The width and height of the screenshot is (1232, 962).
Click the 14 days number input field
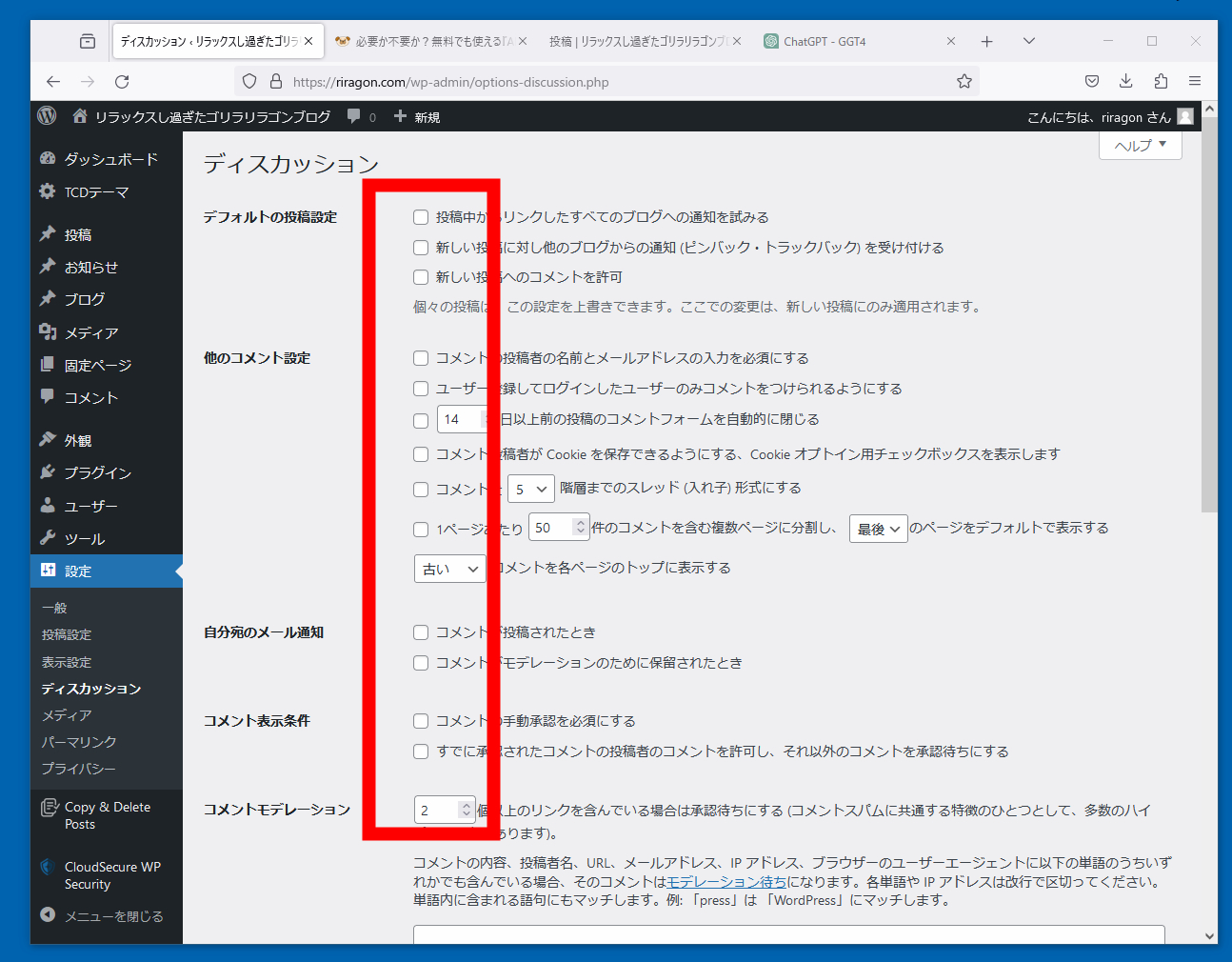(x=459, y=420)
